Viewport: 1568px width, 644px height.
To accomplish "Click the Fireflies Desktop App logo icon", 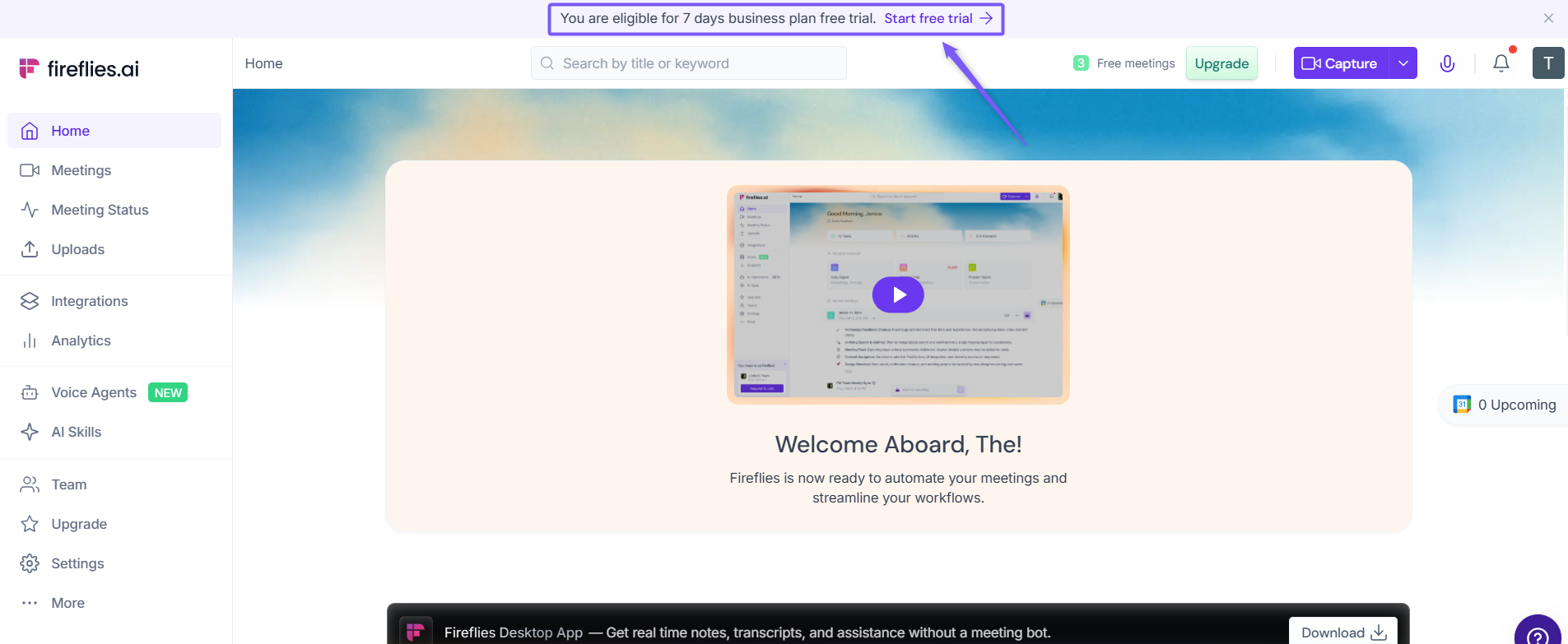I will coord(415,632).
